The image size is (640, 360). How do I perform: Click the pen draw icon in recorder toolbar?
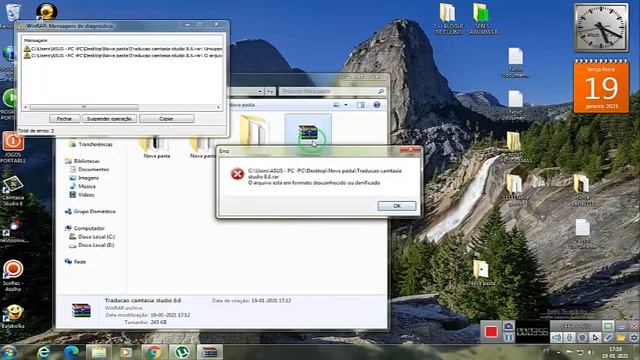pos(608,338)
